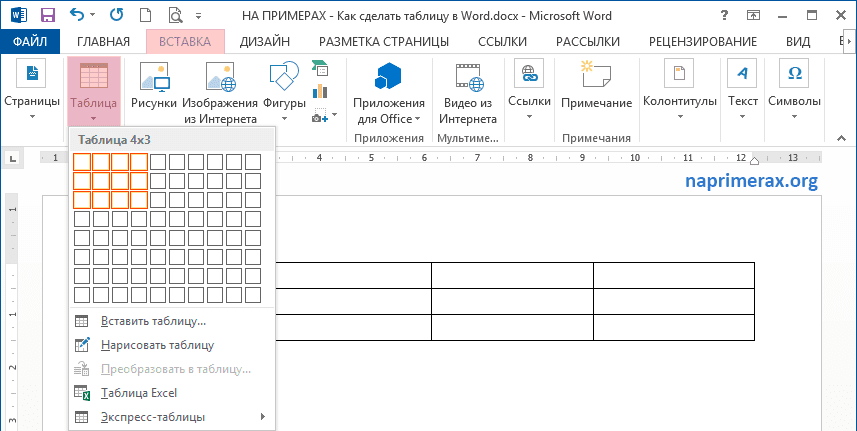Image resolution: width=857 pixels, height=431 pixels.
Task: Switch to the РЕЦЕНЗИРОВАНИЕ tab
Action: click(702, 42)
